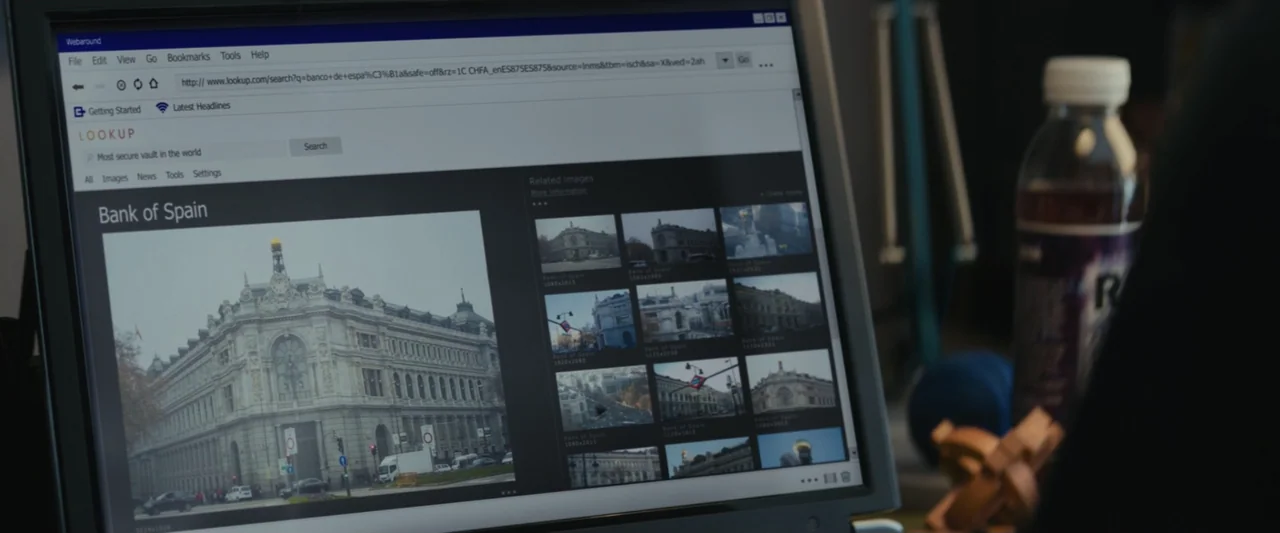The height and width of the screenshot is (533, 1280).
Task: Click the Search button
Action: [x=316, y=146]
